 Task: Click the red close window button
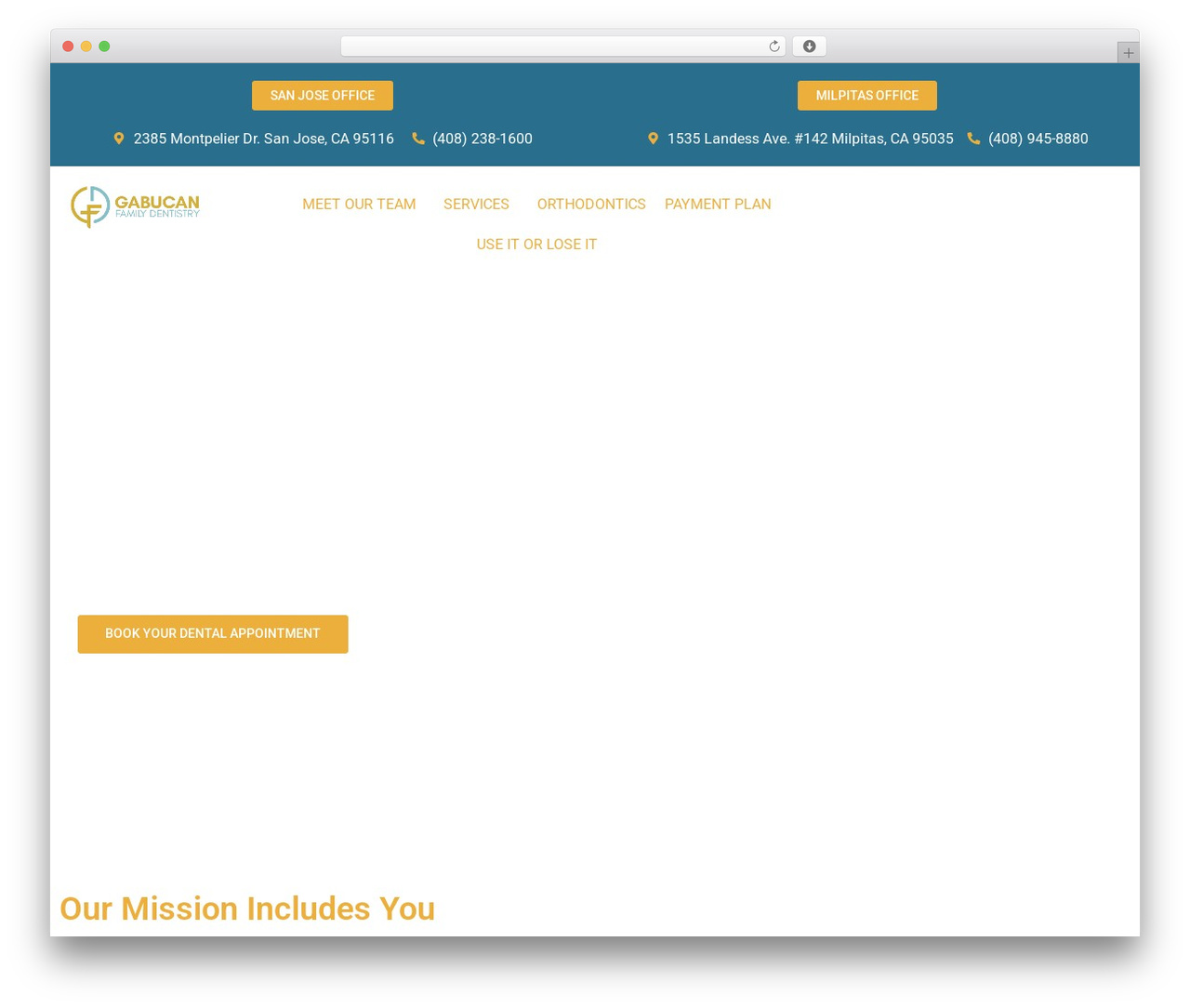68,46
